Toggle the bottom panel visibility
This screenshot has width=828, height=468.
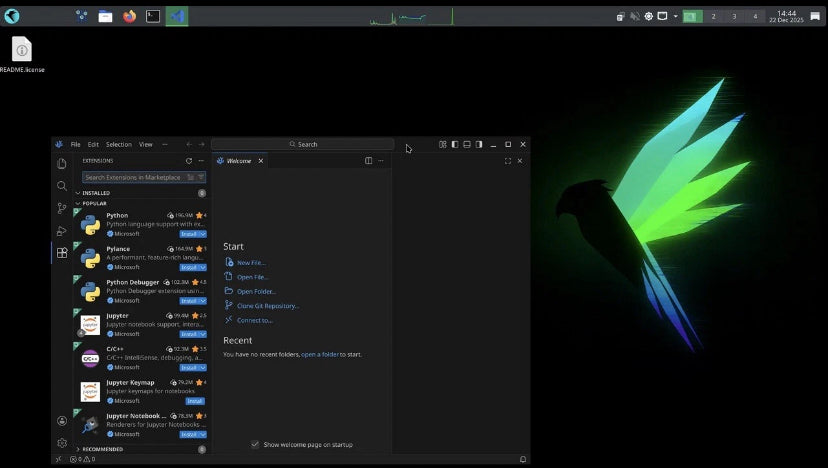[467, 144]
